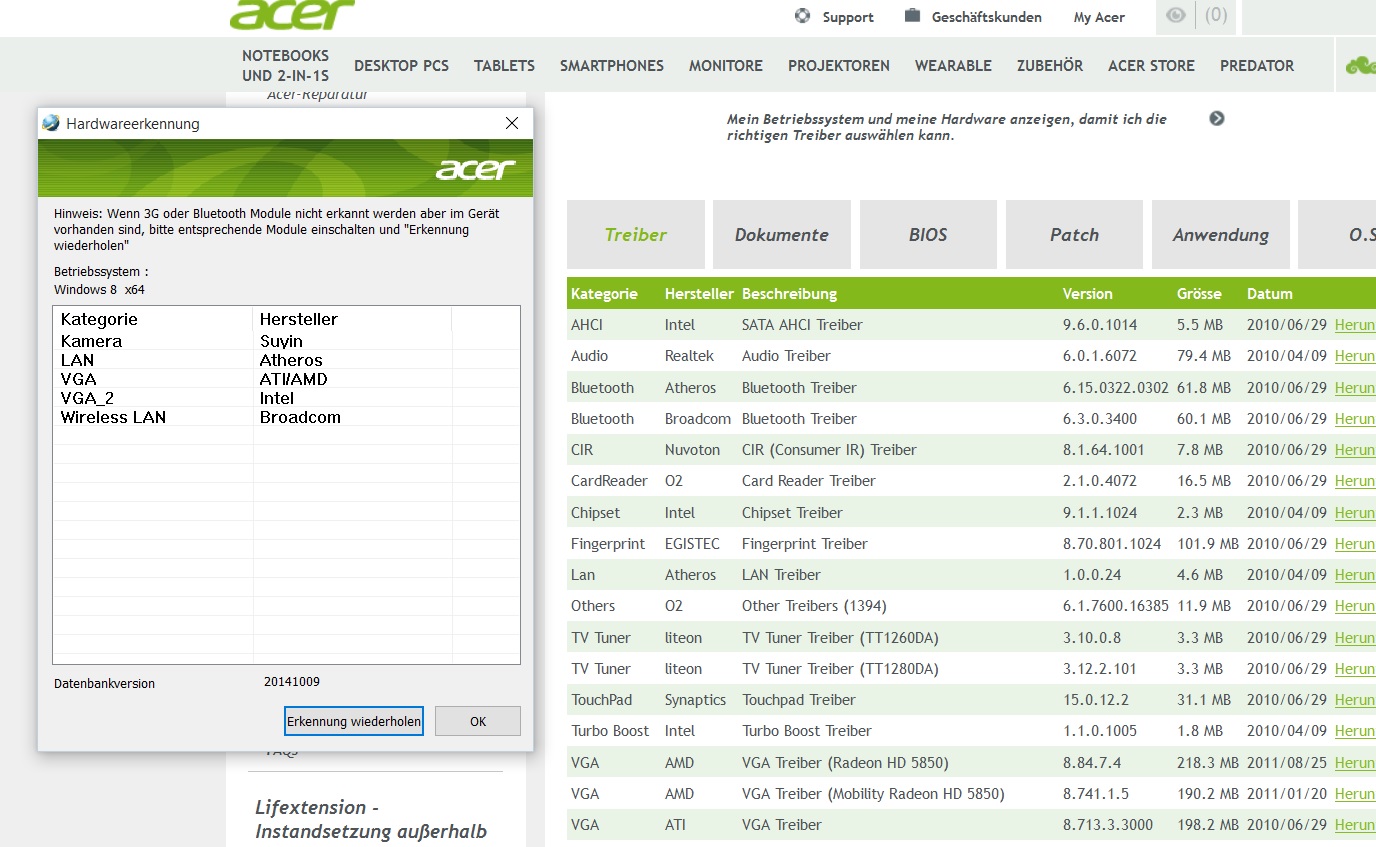The image size is (1376, 847).
Task: Switch to the BIOS tab
Action: point(928,234)
